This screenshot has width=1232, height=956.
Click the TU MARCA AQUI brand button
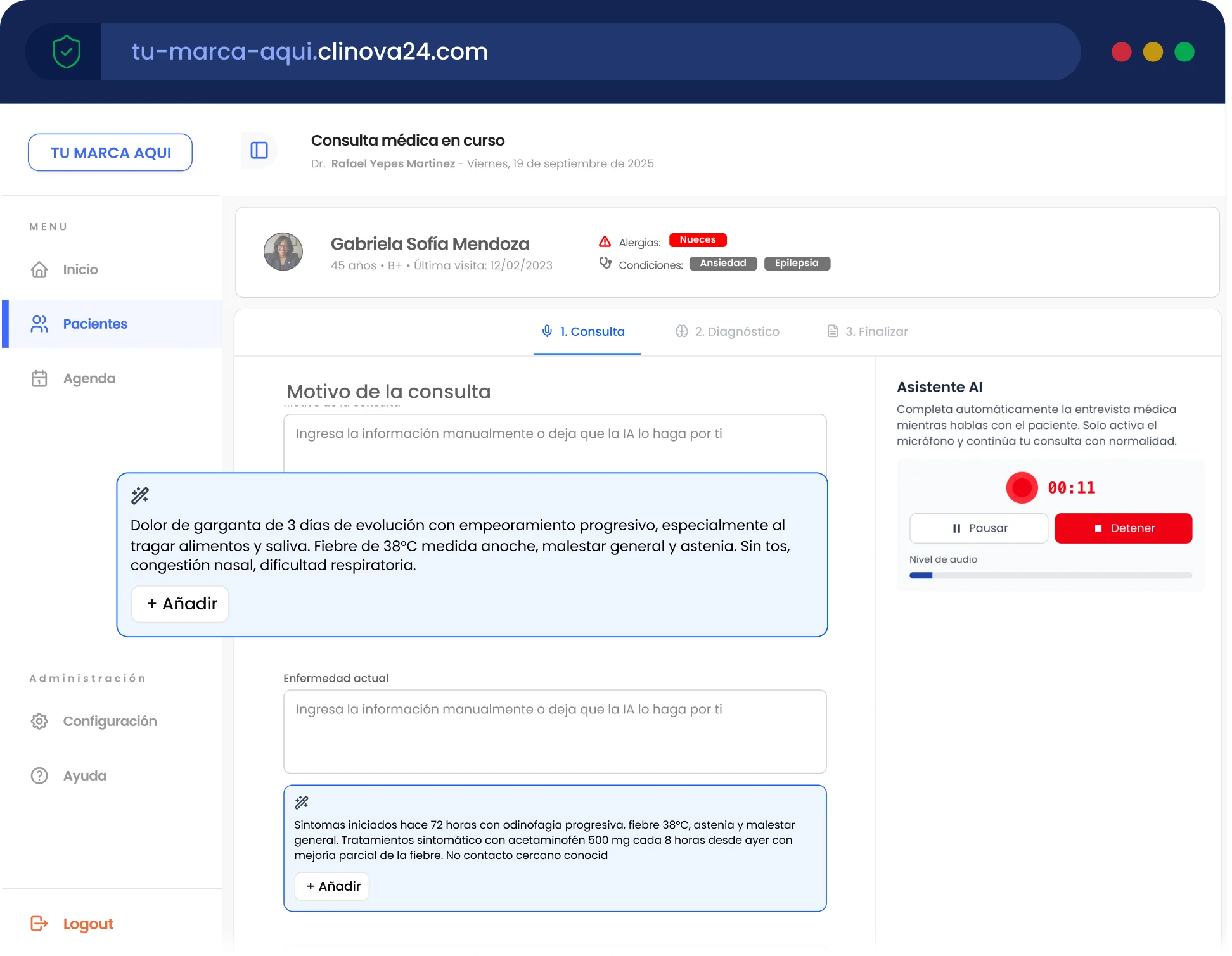point(110,153)
